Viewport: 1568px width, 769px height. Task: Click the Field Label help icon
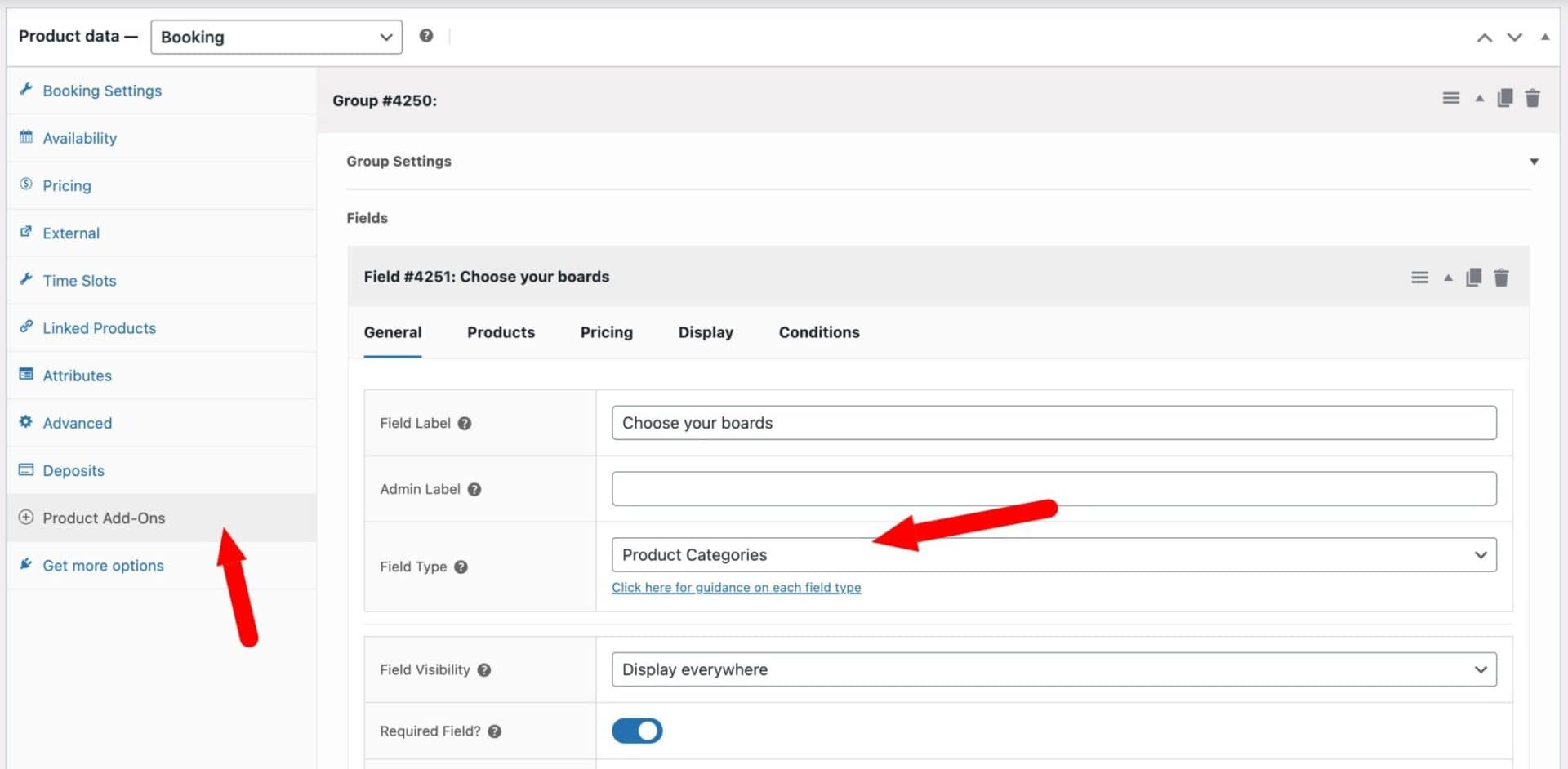(x=465, y=424)
